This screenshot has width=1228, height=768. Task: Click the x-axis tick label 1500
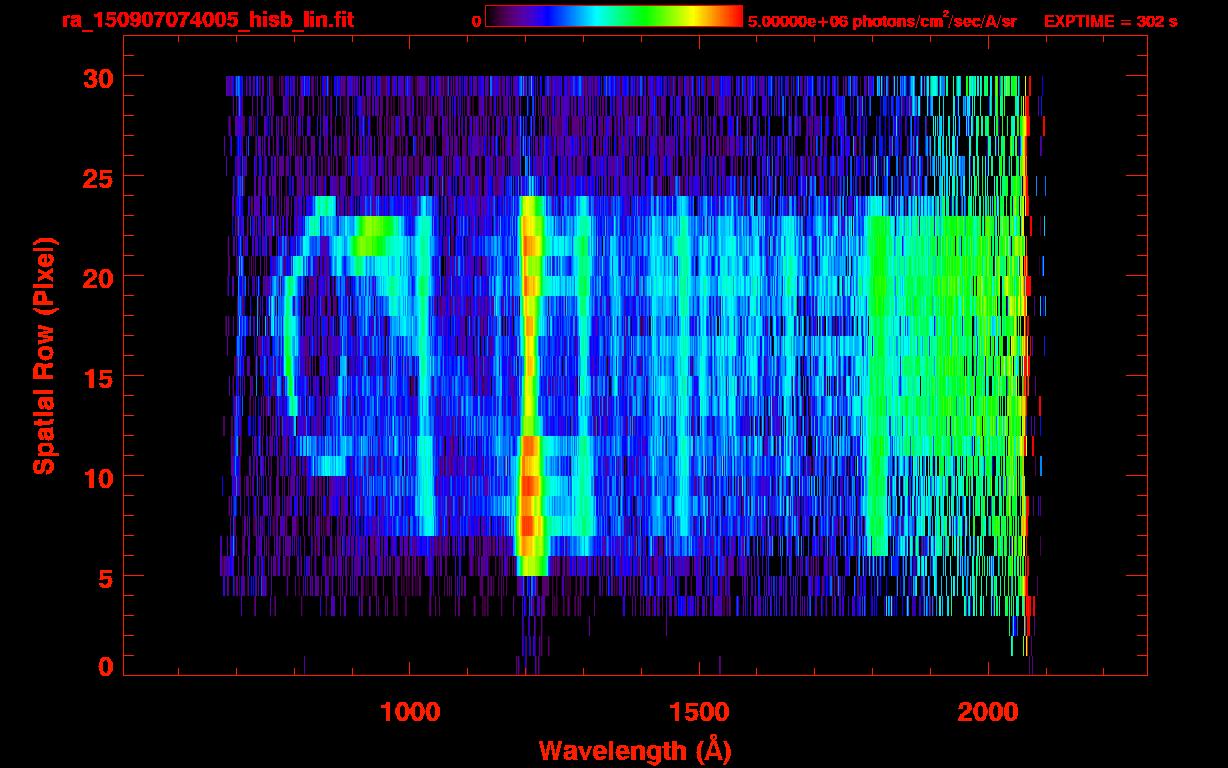[699, 712]
